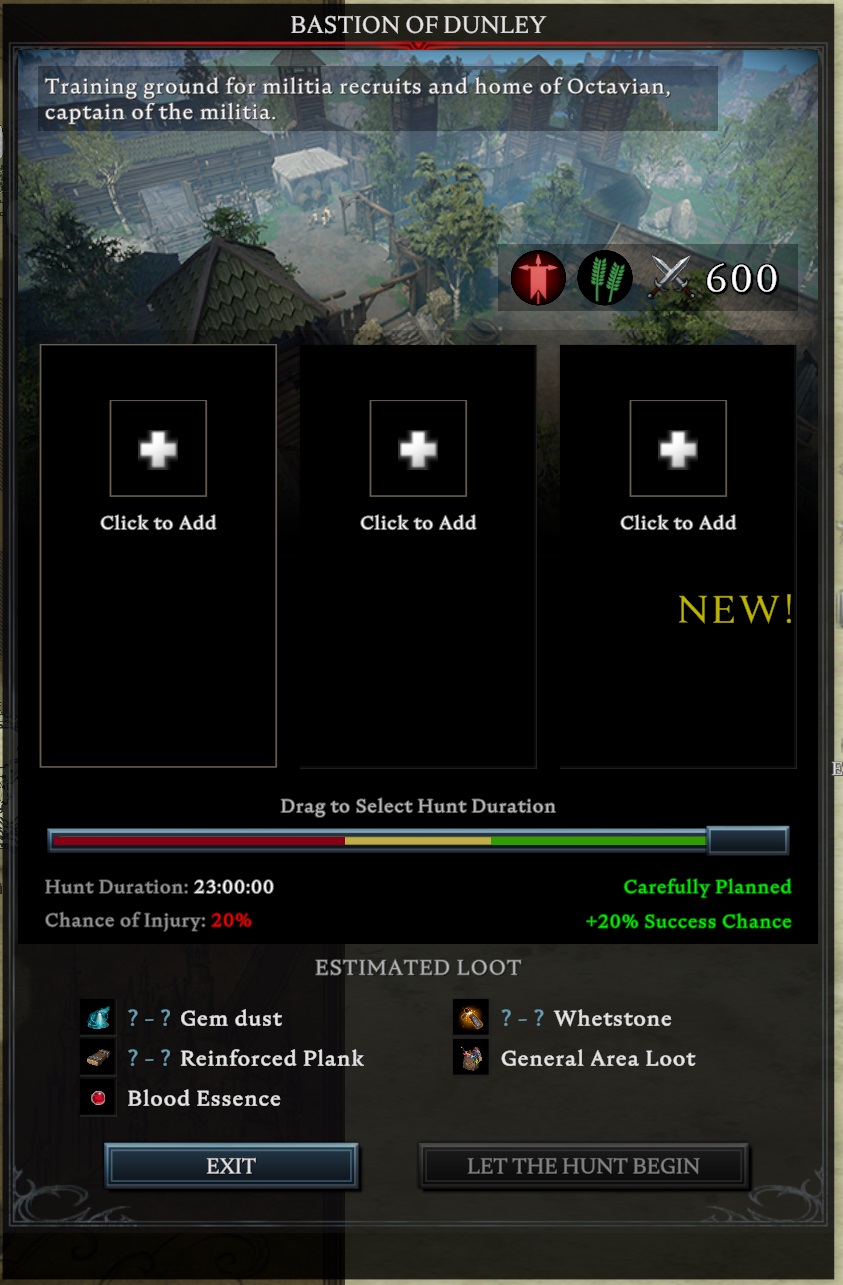Viewport: 843px width, 1285px height.
Task: Click the green wheat farmland icon
Action: (x=605, y=278)
